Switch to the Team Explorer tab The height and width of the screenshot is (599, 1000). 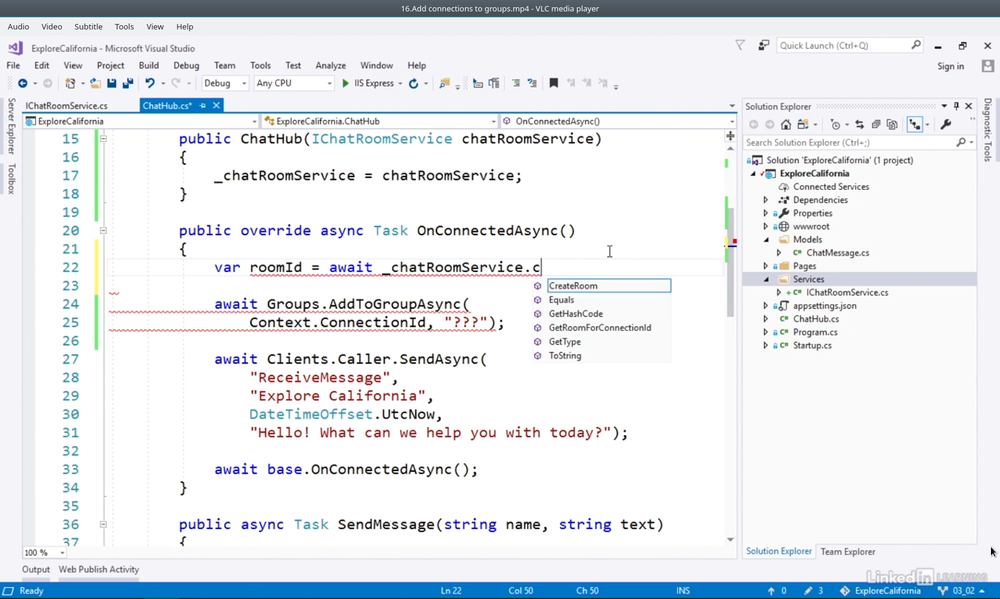[848, 552]
